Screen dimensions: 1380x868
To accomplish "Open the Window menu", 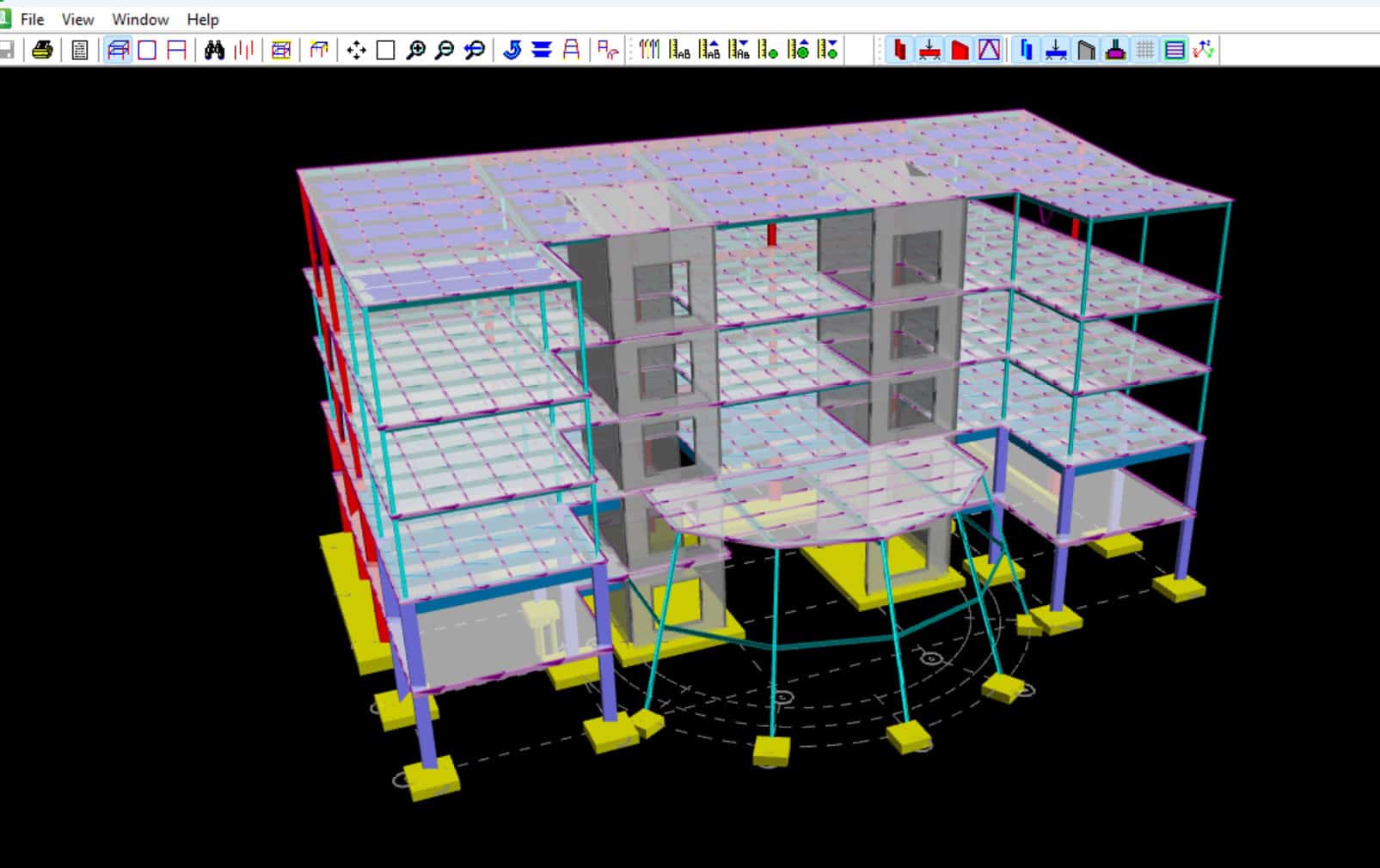I will coord(140,19).
